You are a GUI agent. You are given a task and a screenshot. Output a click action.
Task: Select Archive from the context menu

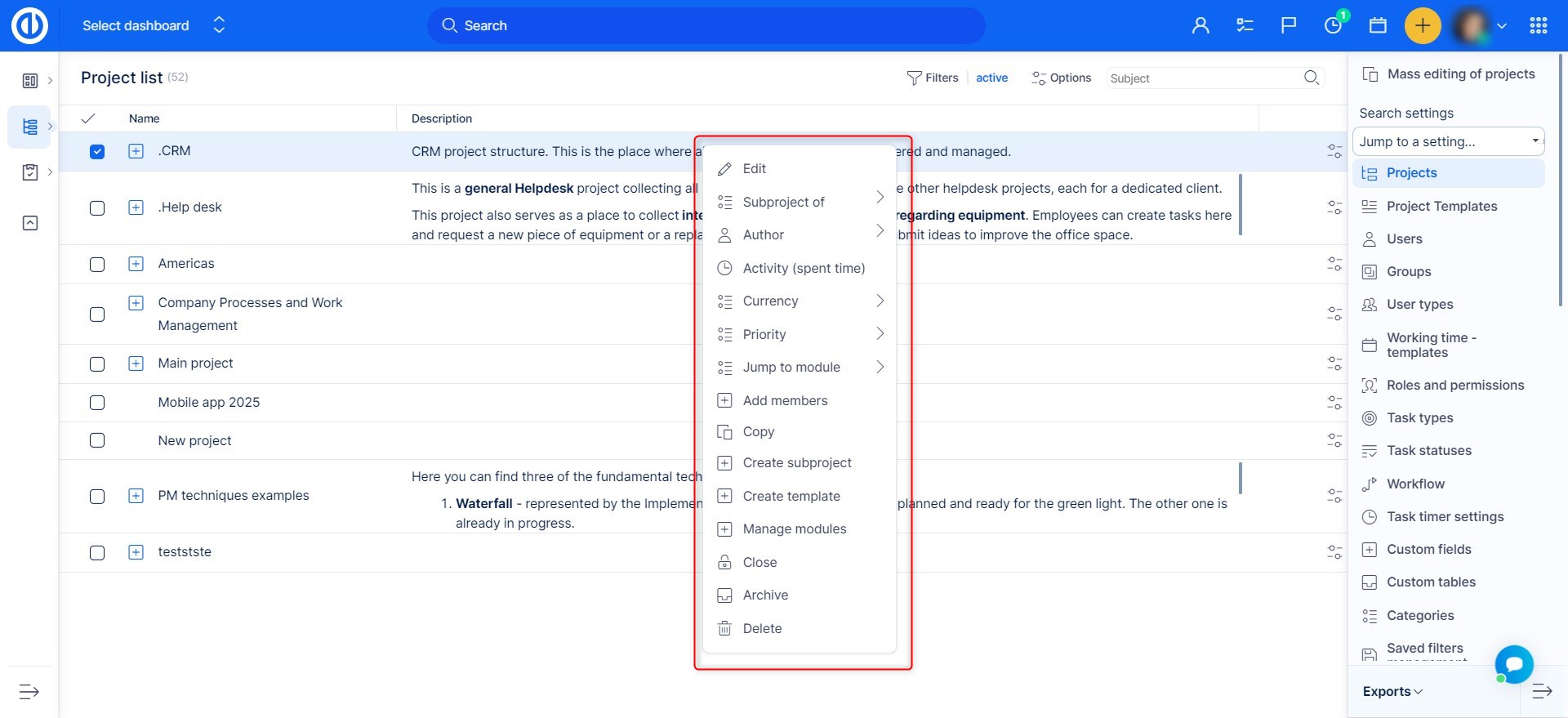765,595
